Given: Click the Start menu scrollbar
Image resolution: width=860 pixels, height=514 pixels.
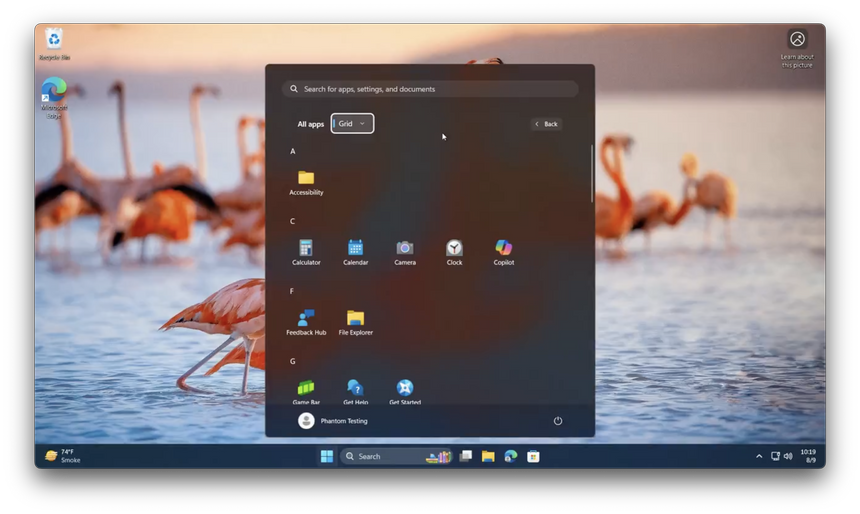Looking at the screenshot, I should coord(592,173).
